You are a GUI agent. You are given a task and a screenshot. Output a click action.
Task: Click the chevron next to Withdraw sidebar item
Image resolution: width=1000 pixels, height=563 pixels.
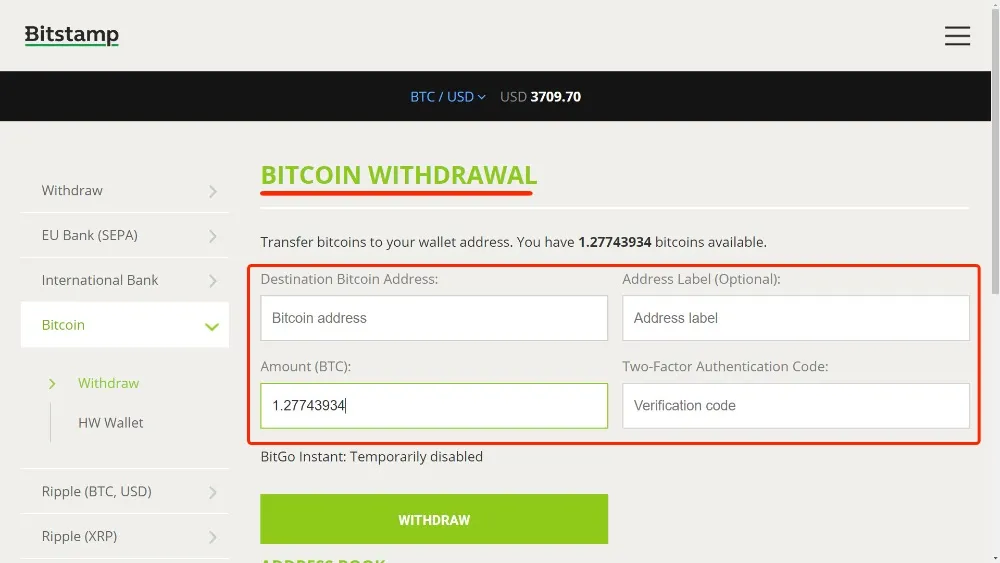coord(213,191)
